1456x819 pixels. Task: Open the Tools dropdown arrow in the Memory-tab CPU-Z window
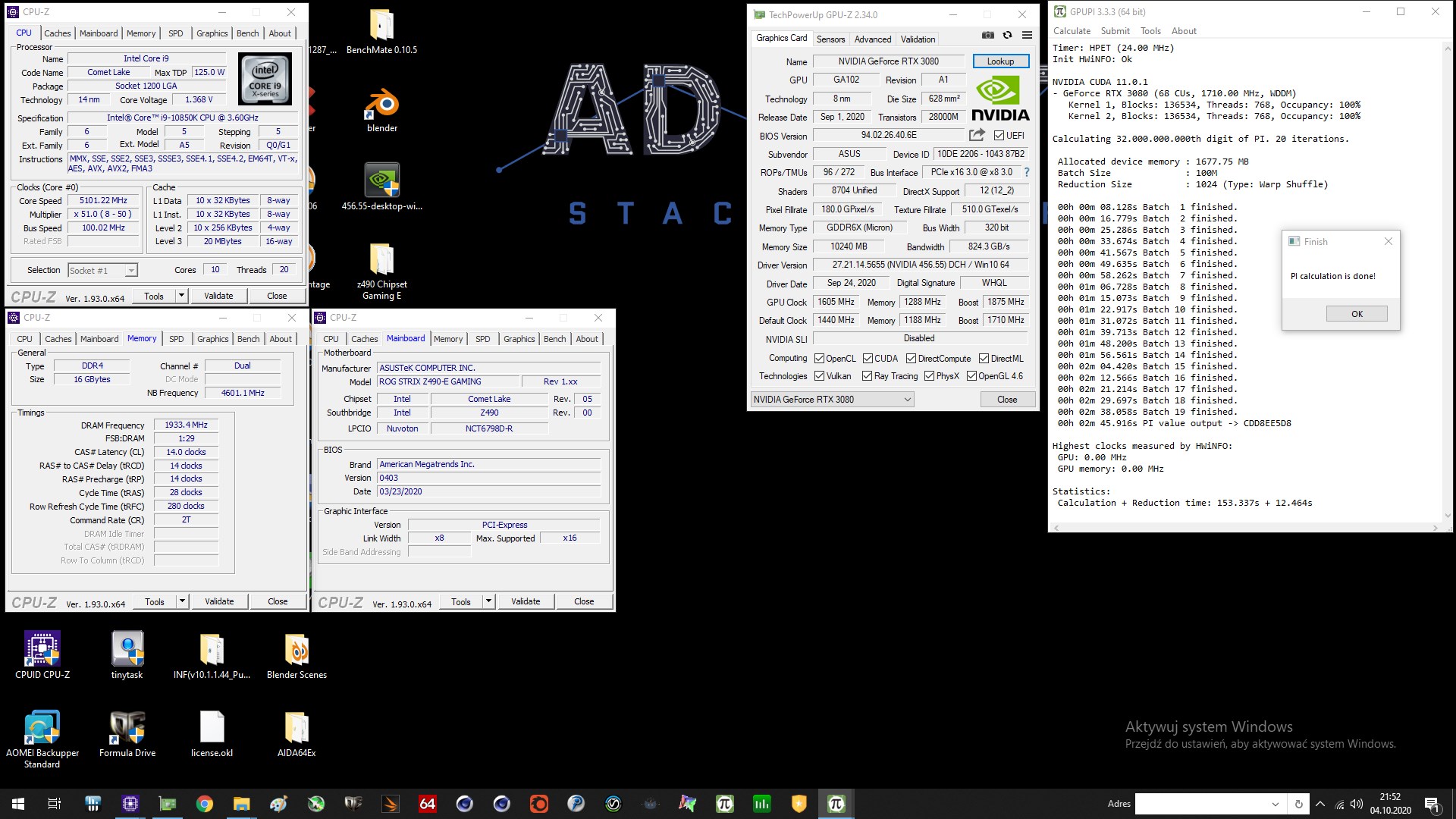tap(182, 601)
